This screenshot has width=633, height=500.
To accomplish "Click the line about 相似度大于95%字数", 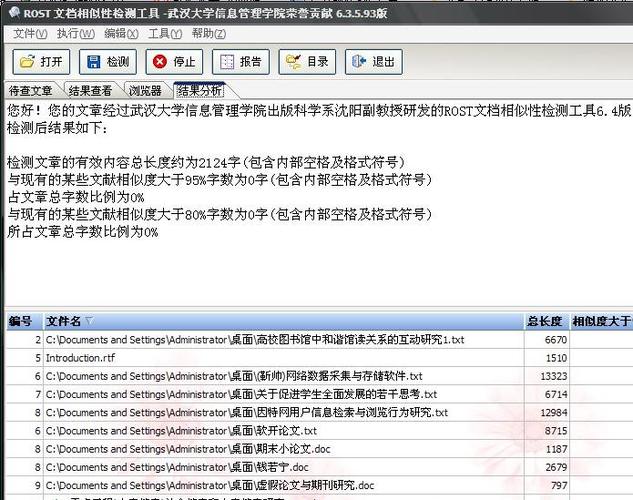I will point(220,180).
